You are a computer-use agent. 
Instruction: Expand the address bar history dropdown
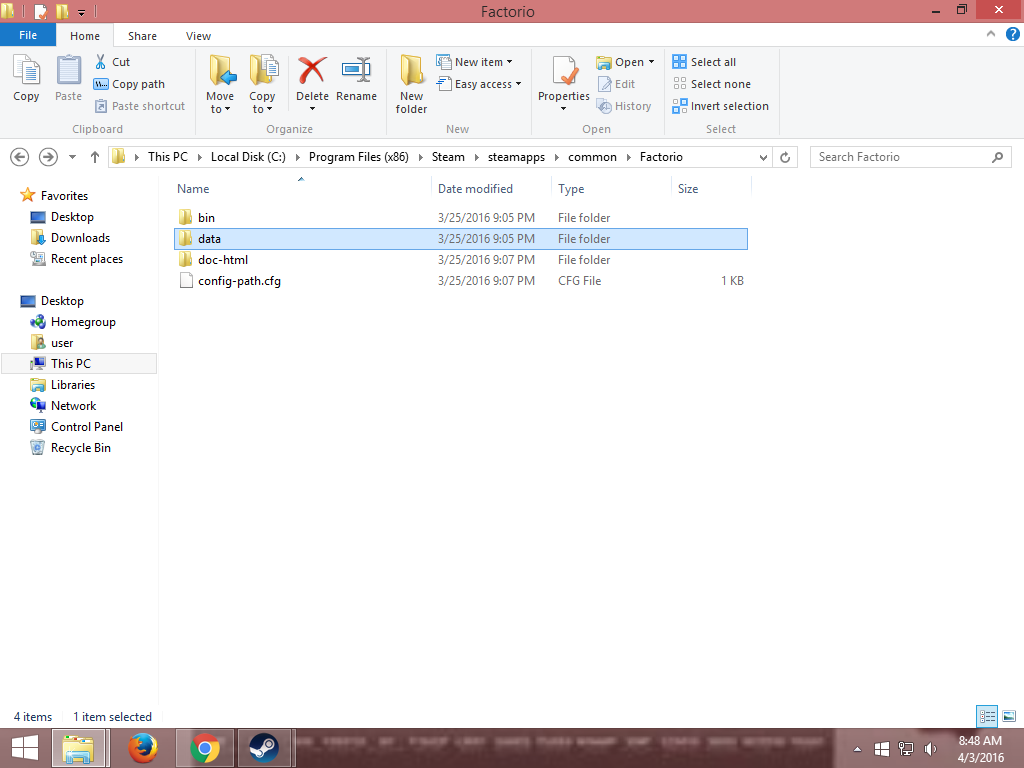(764, 157)
